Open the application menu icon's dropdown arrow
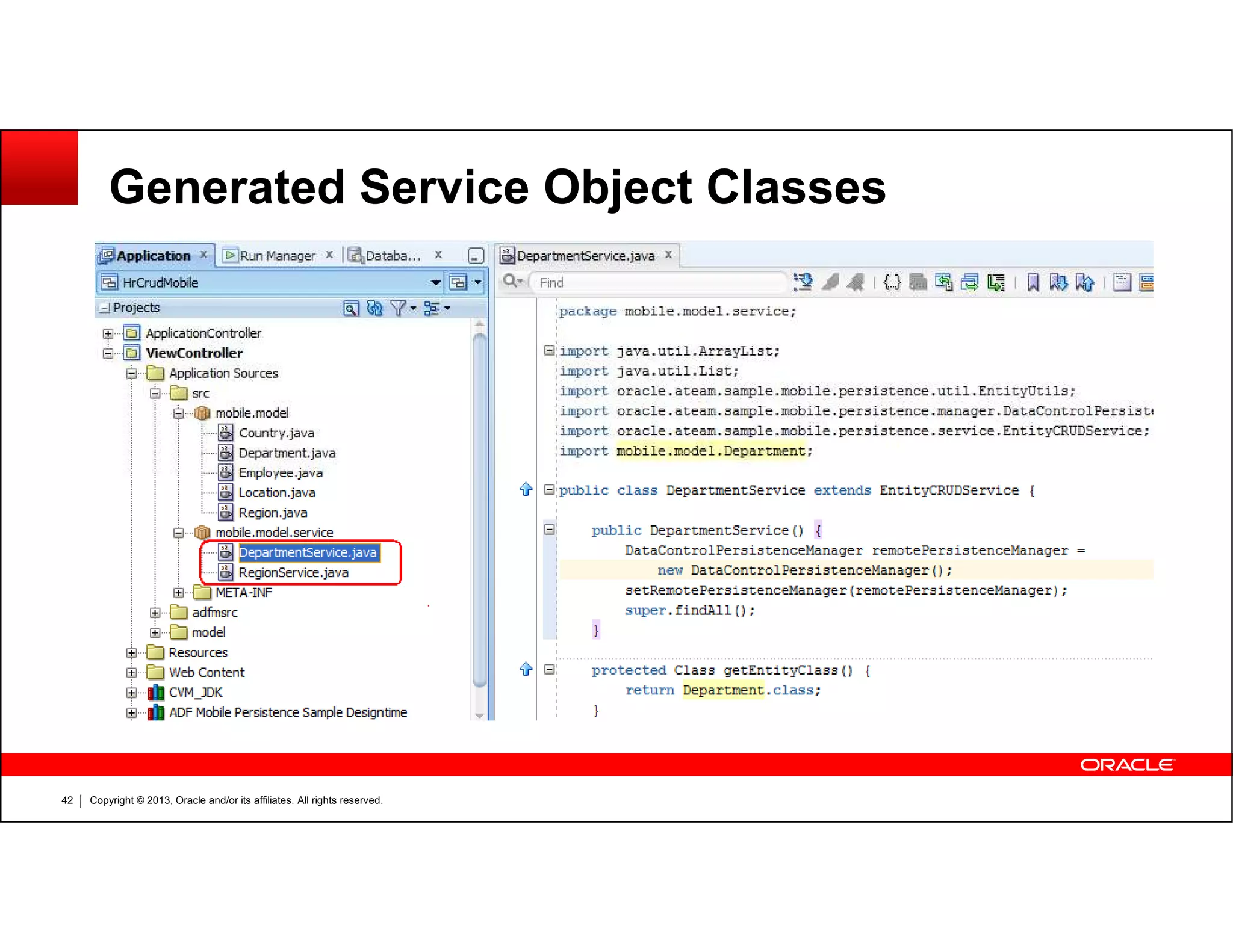 coord(478,282)
